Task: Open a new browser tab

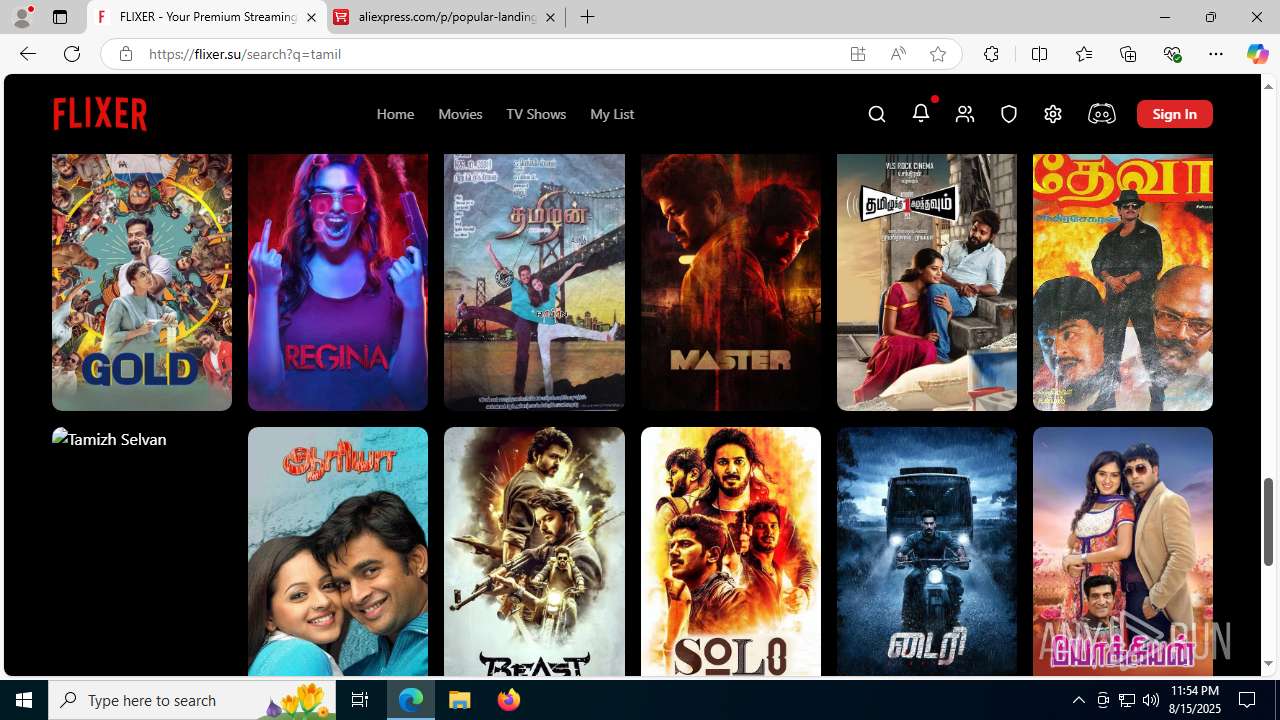Action: [x=588, y=17]
